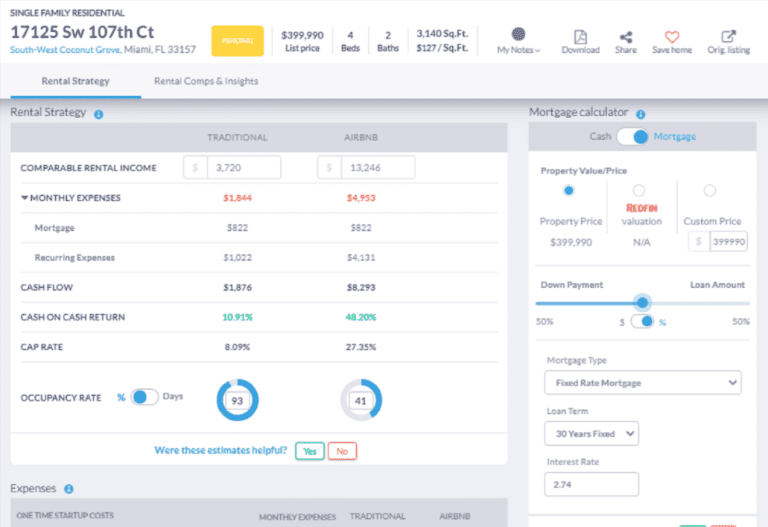The image size is (768, 527).
Task: Open the Loan Term dropdown
Action: click(x=591, y=434)
